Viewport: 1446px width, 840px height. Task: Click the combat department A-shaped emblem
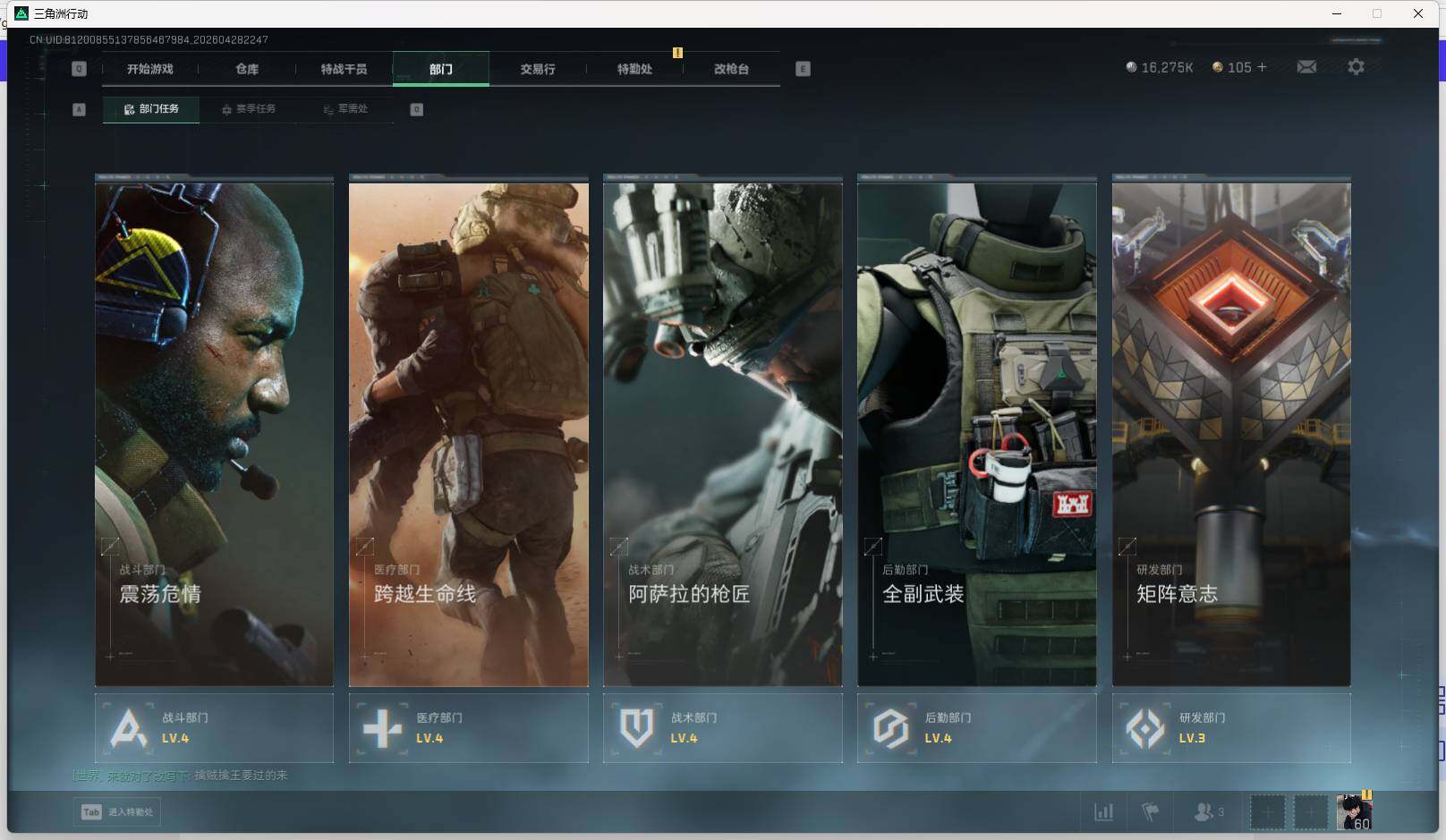click(x=128, y=728)
